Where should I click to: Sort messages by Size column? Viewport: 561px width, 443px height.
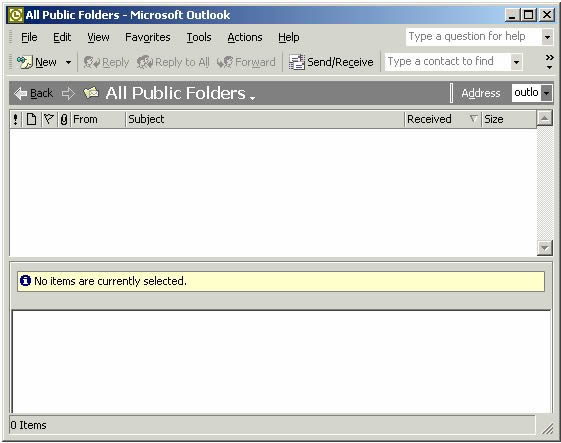[x=509, y=119]
